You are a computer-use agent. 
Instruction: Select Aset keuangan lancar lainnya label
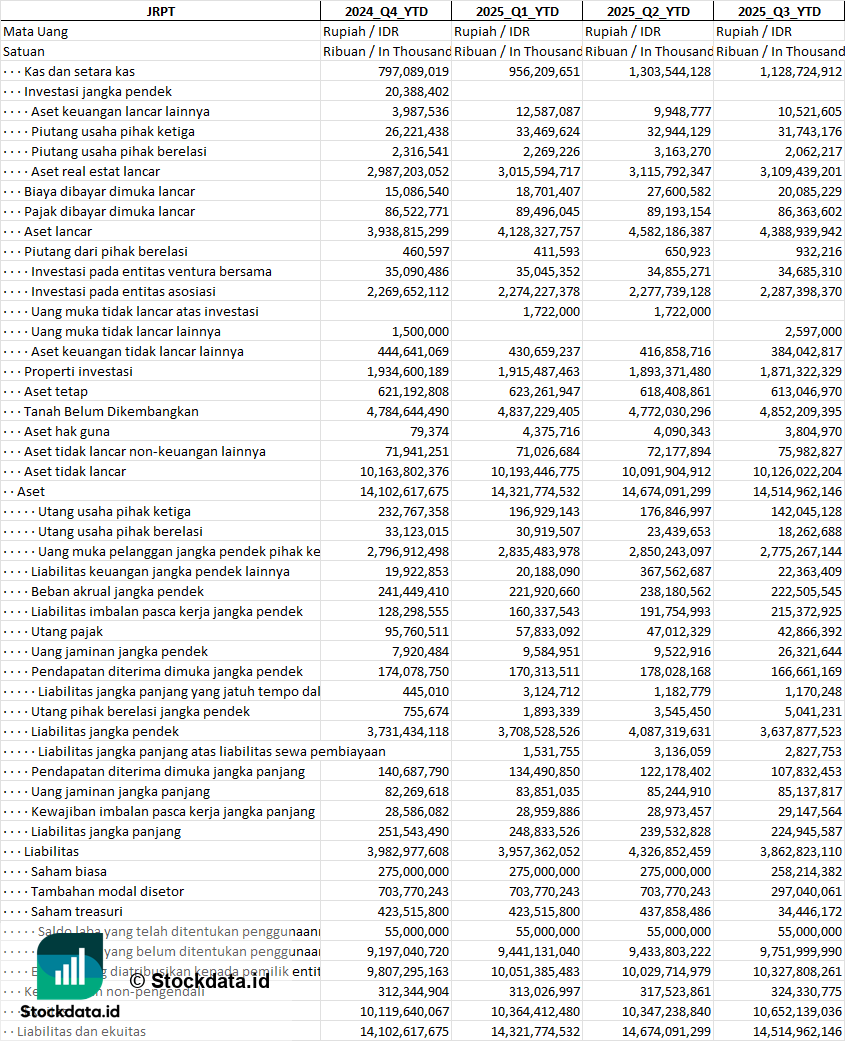tap(120, 112)
